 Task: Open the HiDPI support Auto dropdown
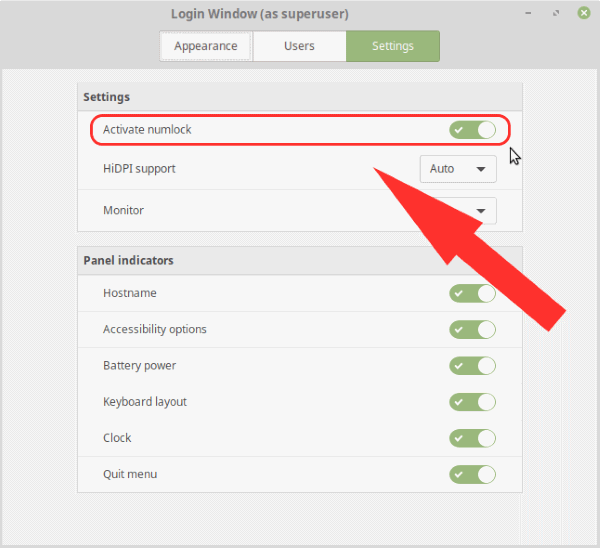click(458, 169)
